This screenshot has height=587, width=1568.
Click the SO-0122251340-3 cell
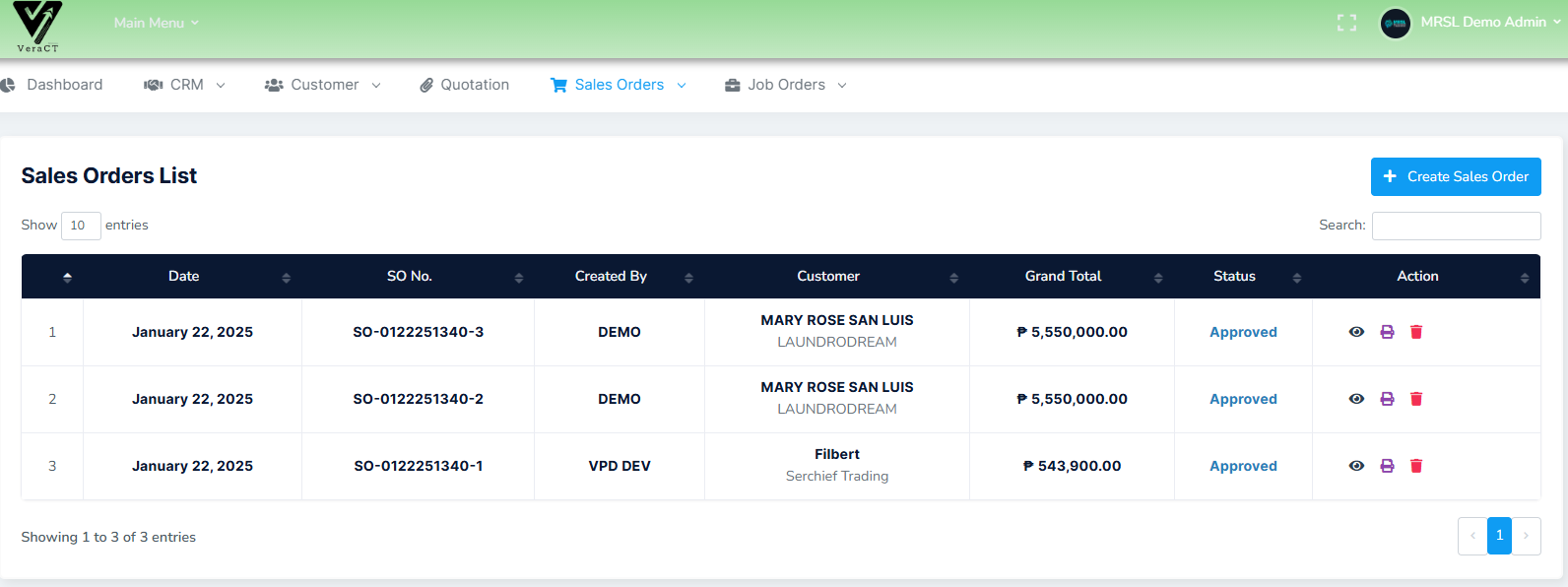pos(419,332)
